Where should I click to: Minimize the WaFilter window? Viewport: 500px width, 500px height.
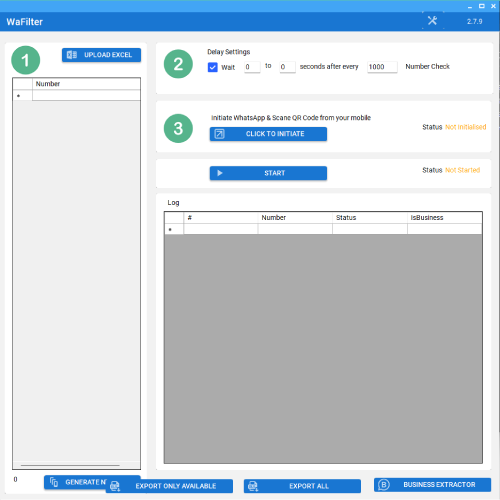click(470, 6)
